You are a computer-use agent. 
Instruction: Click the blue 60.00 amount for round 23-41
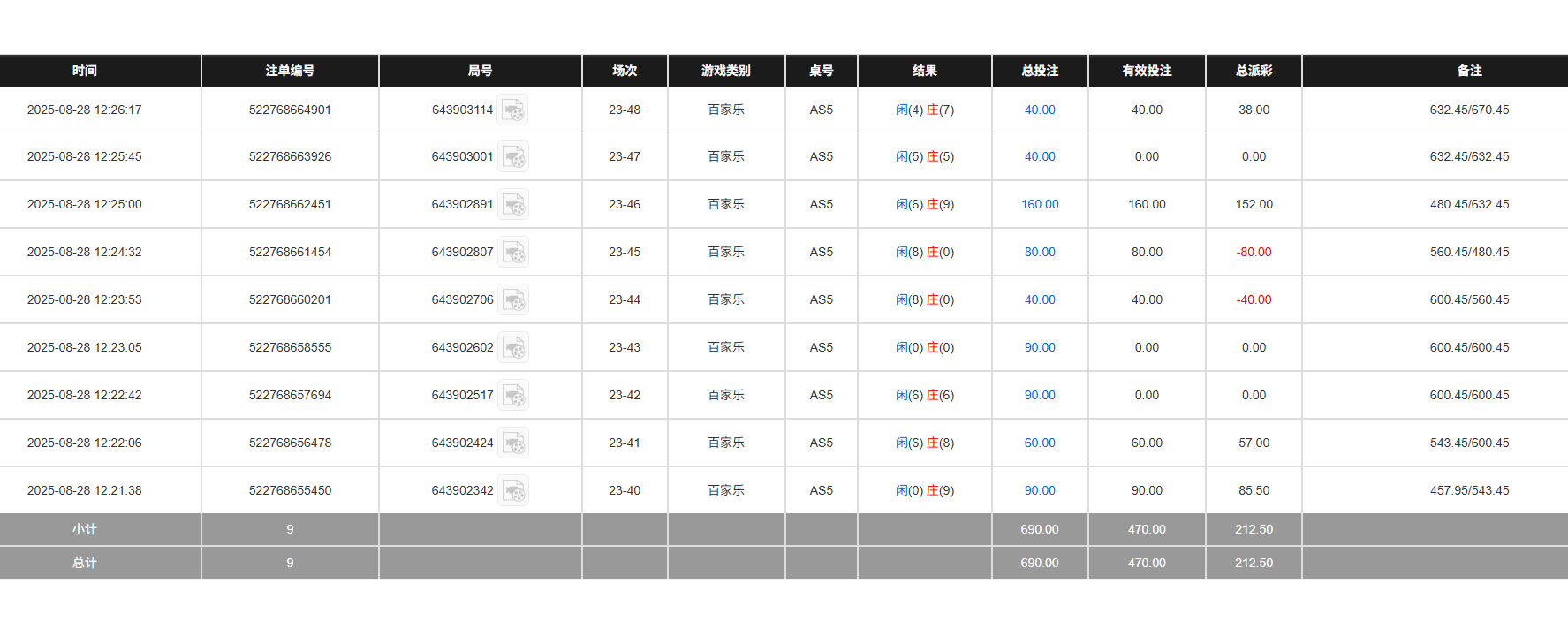pos(1040,443)
